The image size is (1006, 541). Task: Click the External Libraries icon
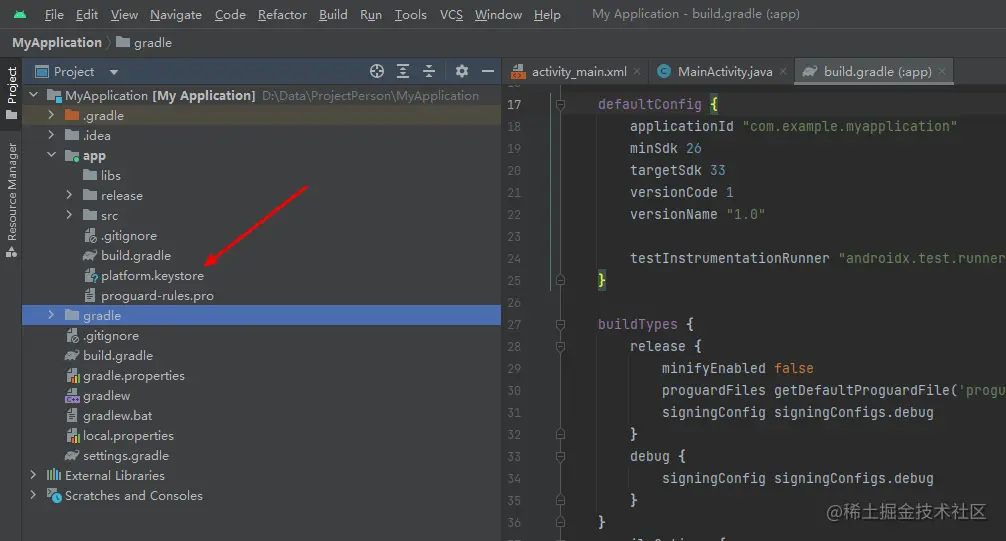tap(54, 475)
